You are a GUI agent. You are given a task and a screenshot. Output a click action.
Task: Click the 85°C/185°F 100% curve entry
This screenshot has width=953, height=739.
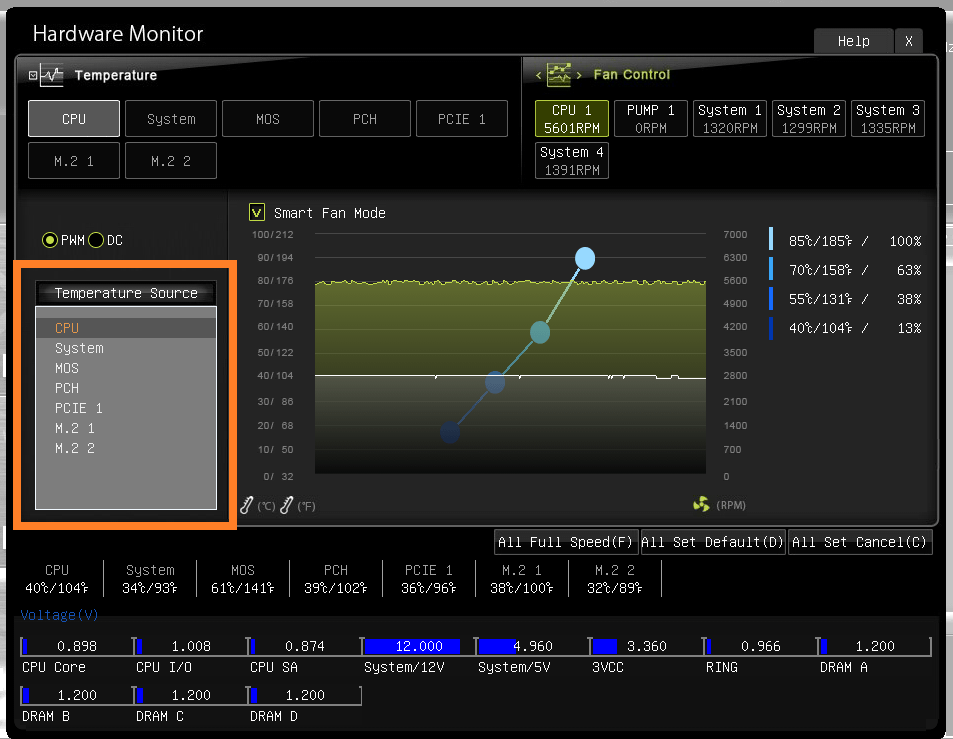click(x=846, y=241)
